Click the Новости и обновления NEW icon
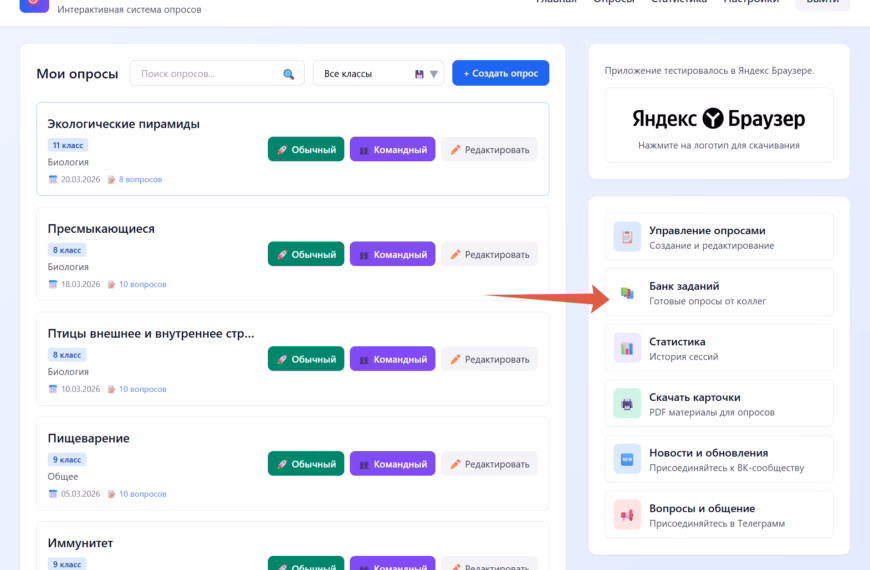Screen dimensions: 870x570 [x=627, y=459]
